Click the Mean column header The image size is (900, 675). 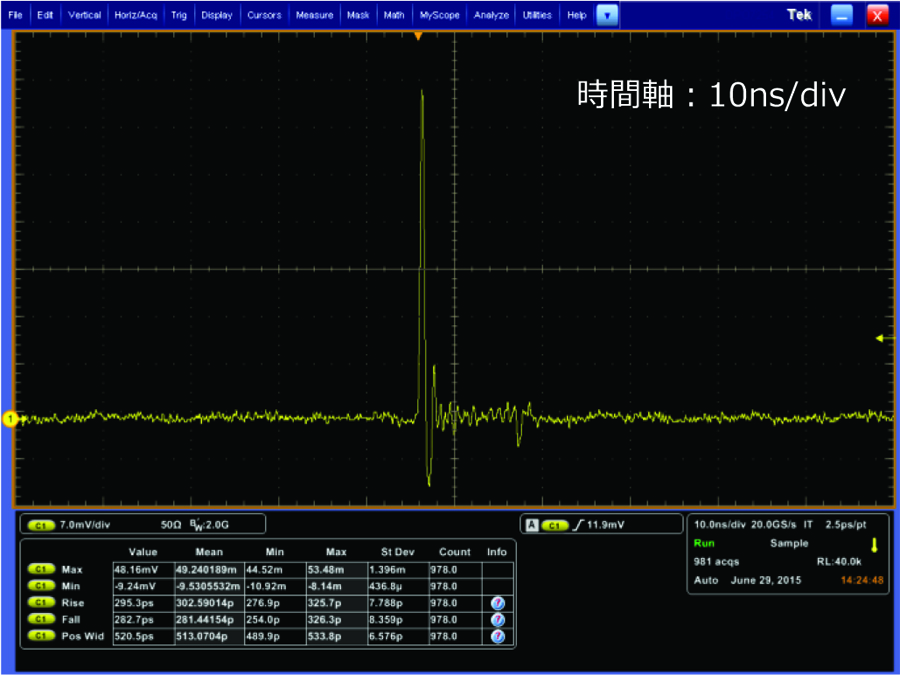[x=209, y=552]
